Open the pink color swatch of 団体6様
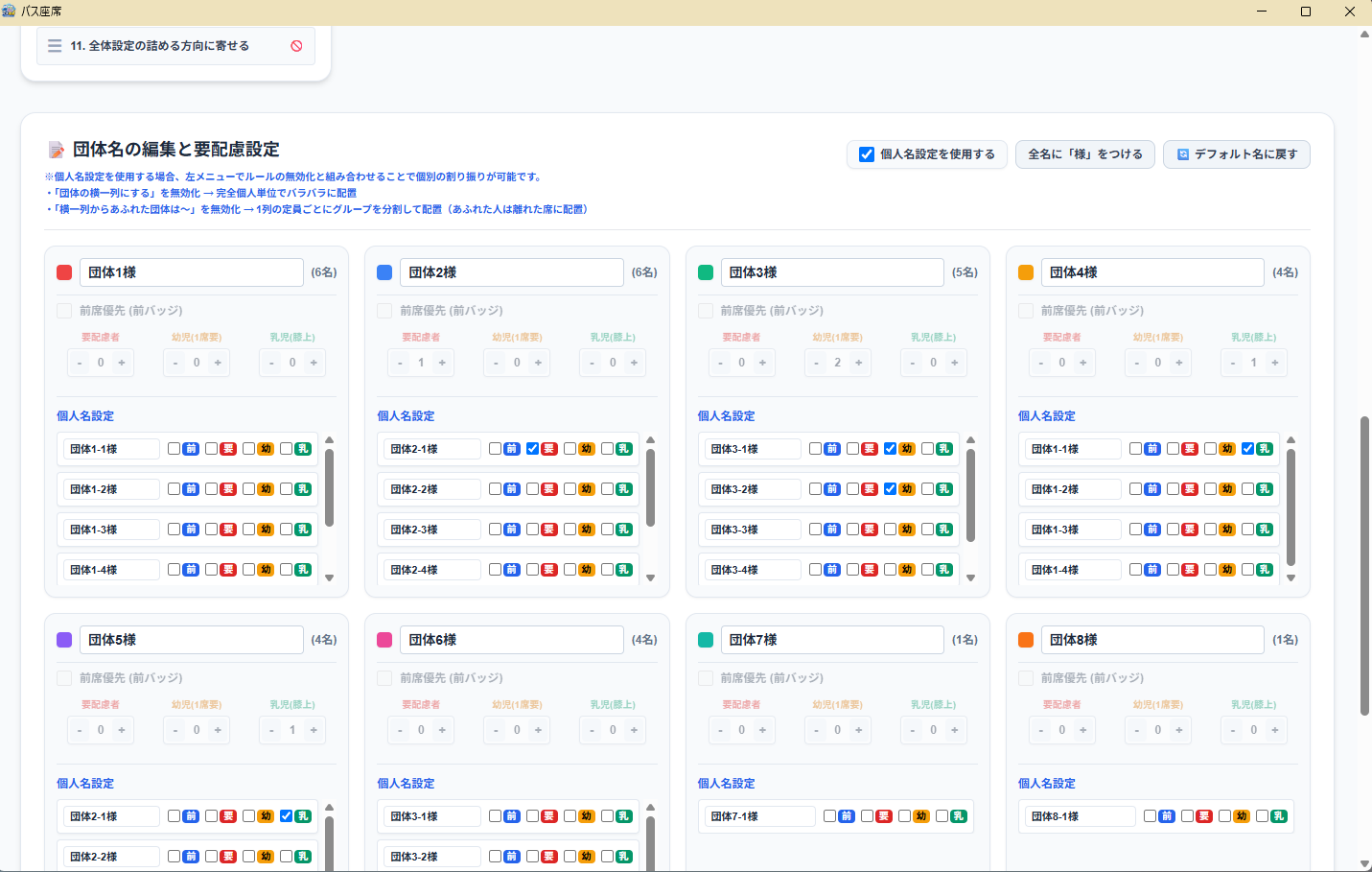The image size is (1372, 872). click(384, 640)
